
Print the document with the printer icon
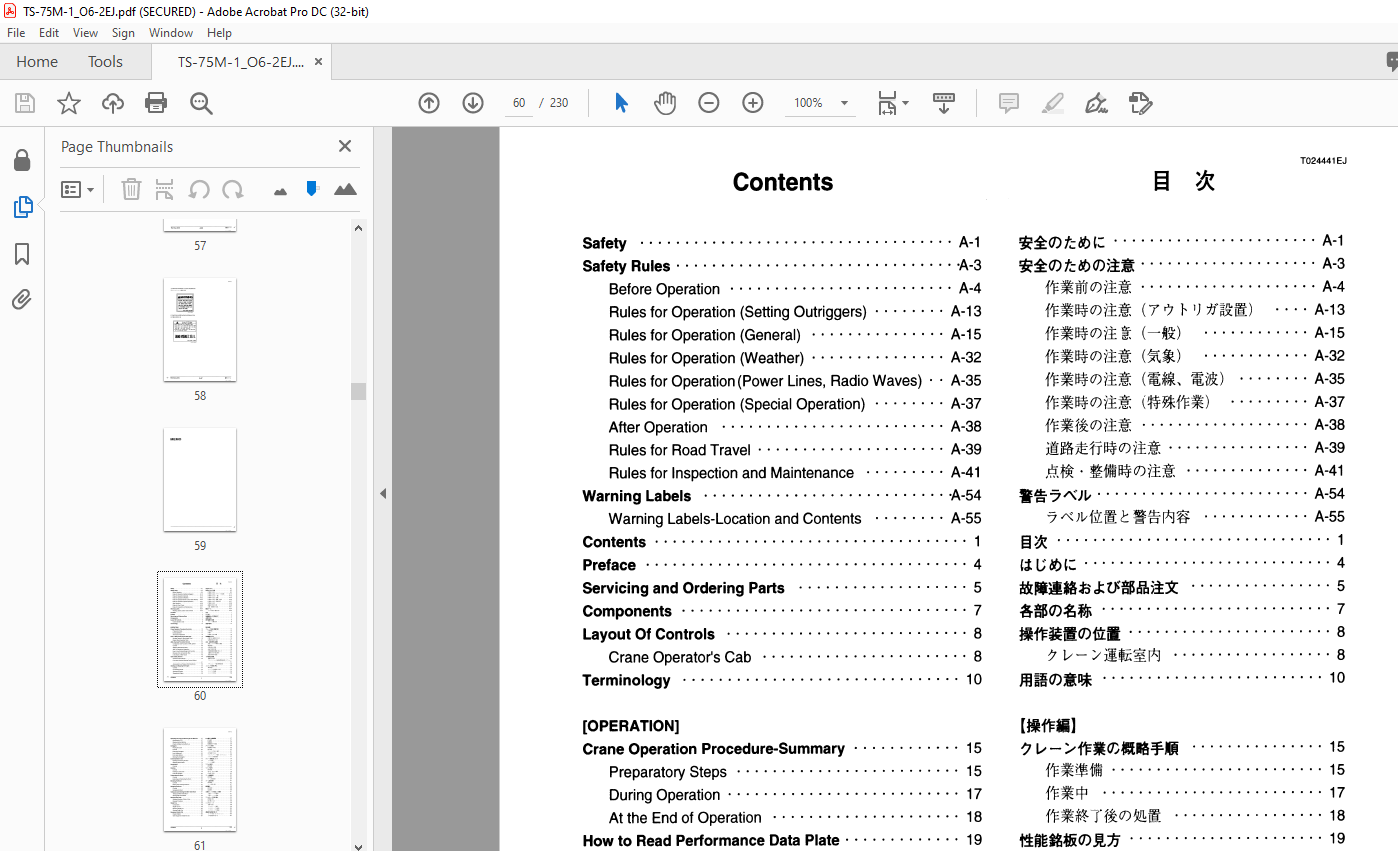(x=156, y=103)
